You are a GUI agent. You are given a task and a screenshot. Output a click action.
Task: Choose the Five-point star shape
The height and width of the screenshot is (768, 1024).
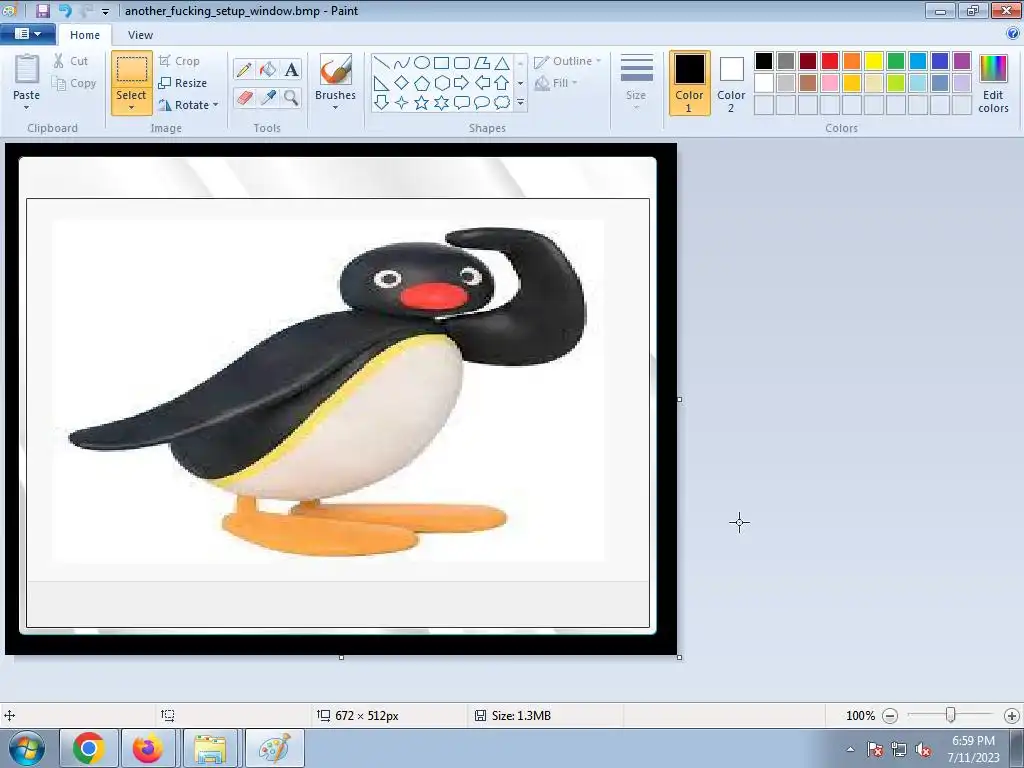422,103
